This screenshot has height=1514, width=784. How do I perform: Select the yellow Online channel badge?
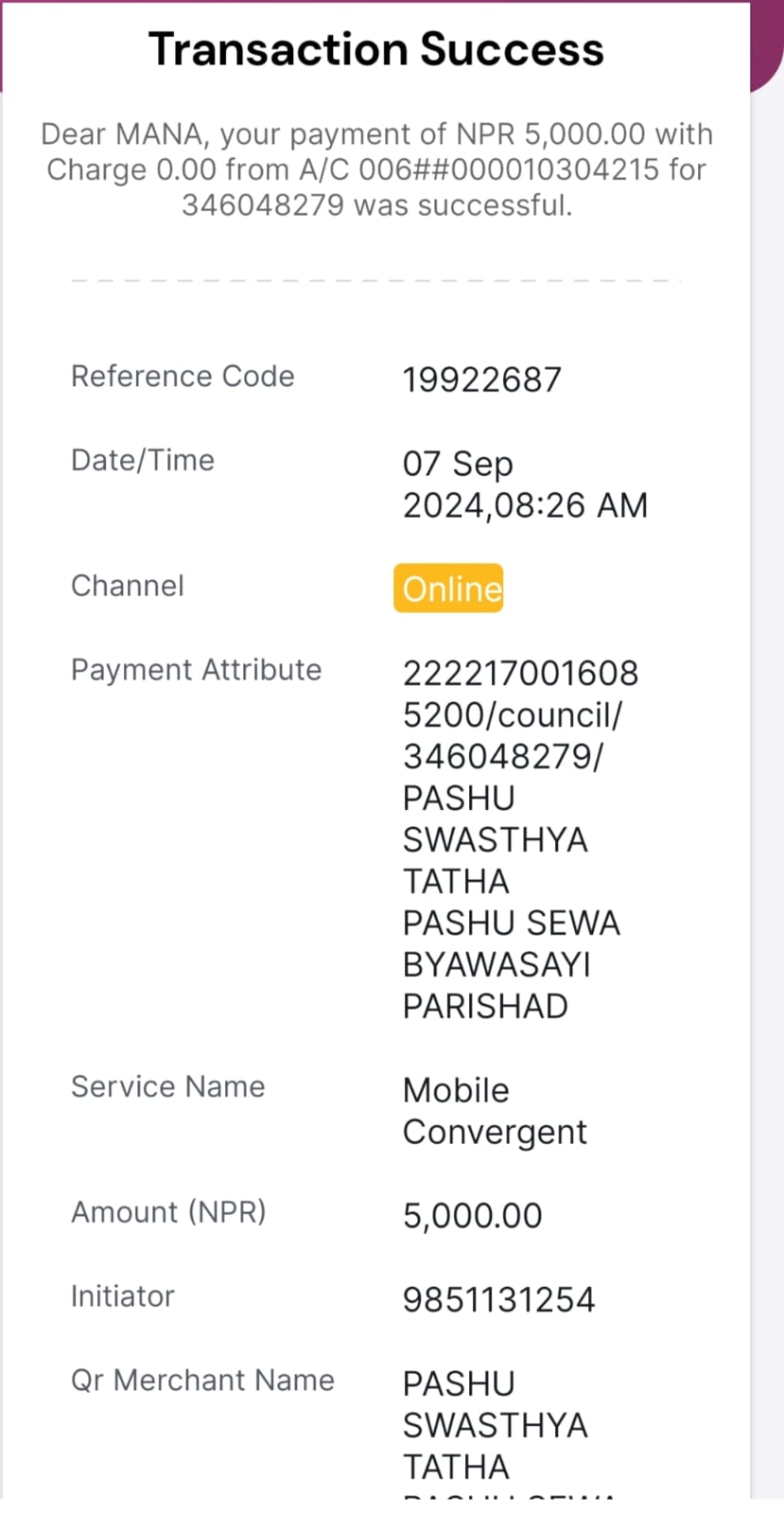(x=448, y=589)
